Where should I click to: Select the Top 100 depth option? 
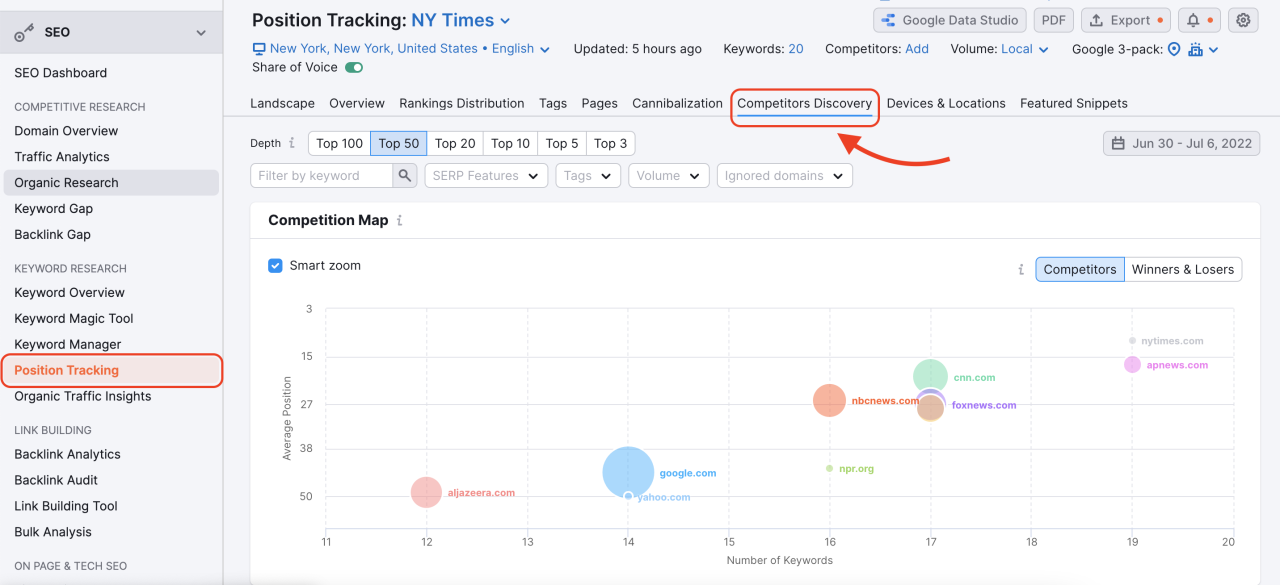(x=339, y=143)
